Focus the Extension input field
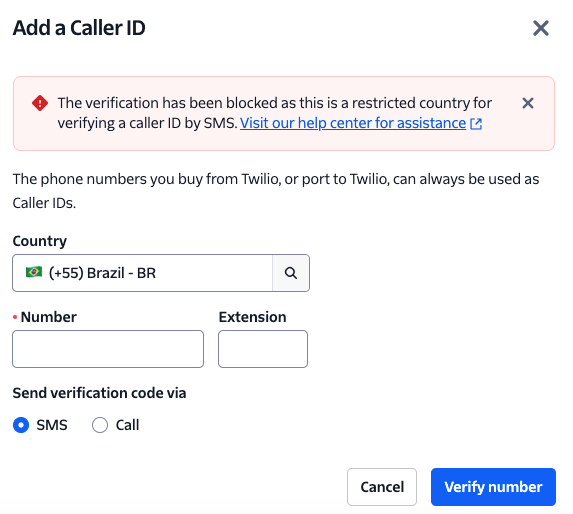This screenshot has width=573, height=514. (x=263, y=349)
